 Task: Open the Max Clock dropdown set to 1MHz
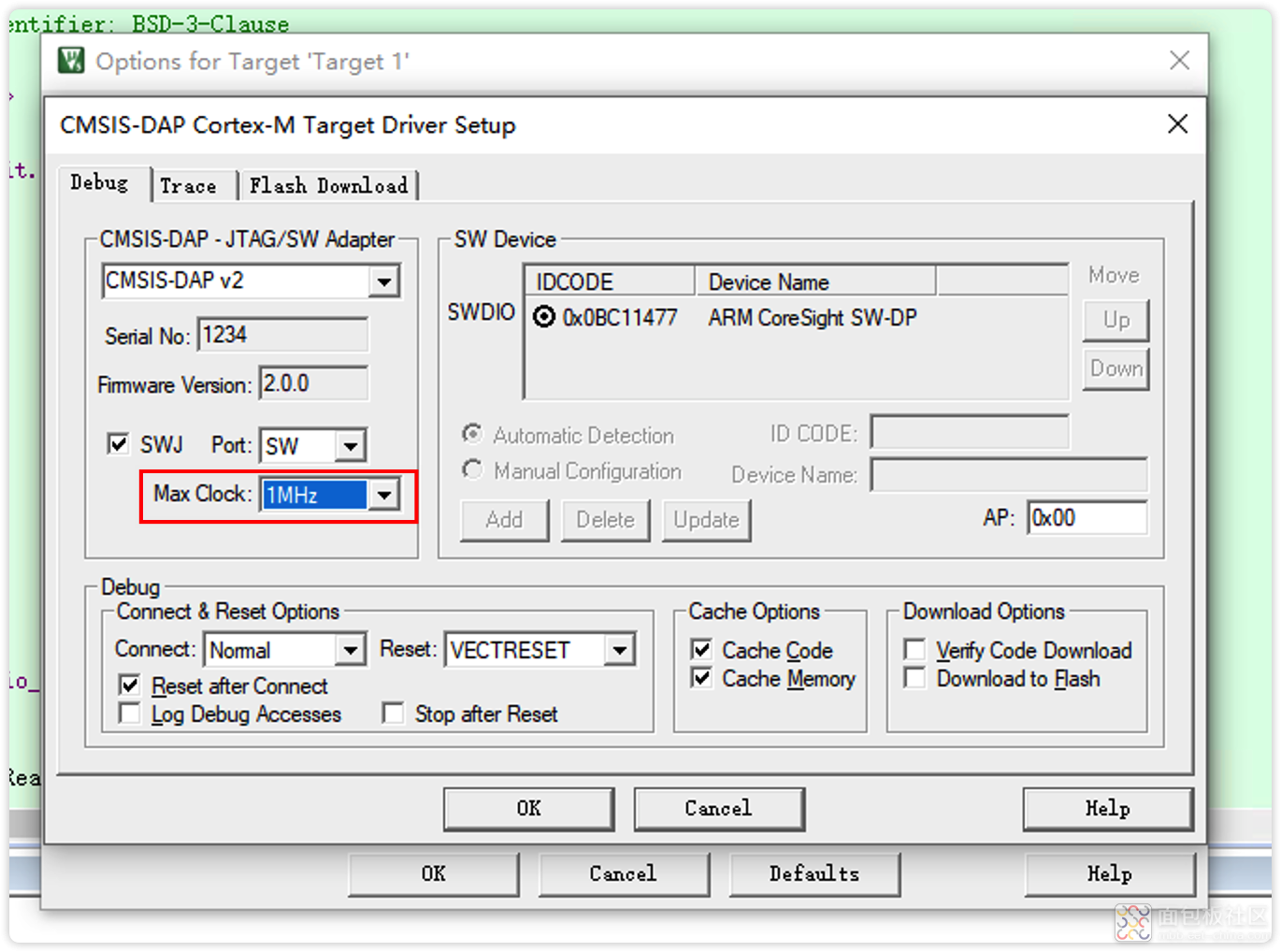click(384, 495)
